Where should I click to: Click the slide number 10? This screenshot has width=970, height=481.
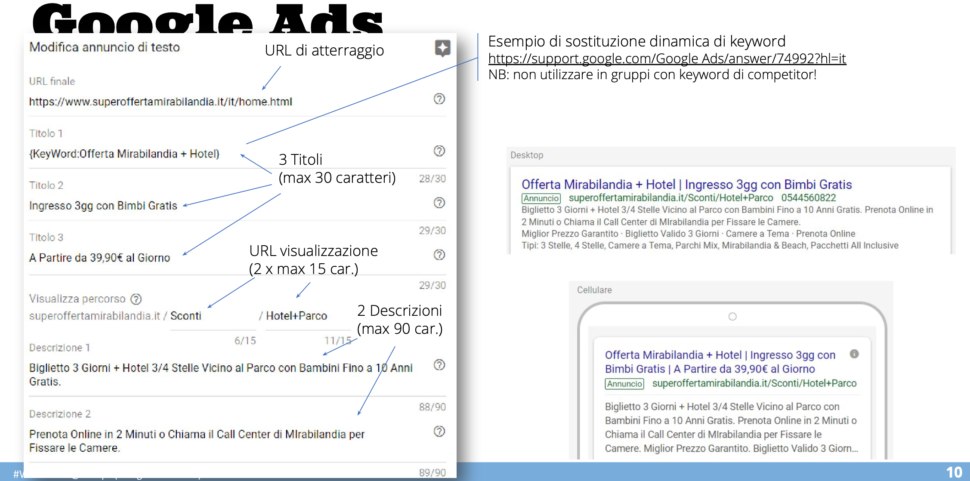click(953, 472)
